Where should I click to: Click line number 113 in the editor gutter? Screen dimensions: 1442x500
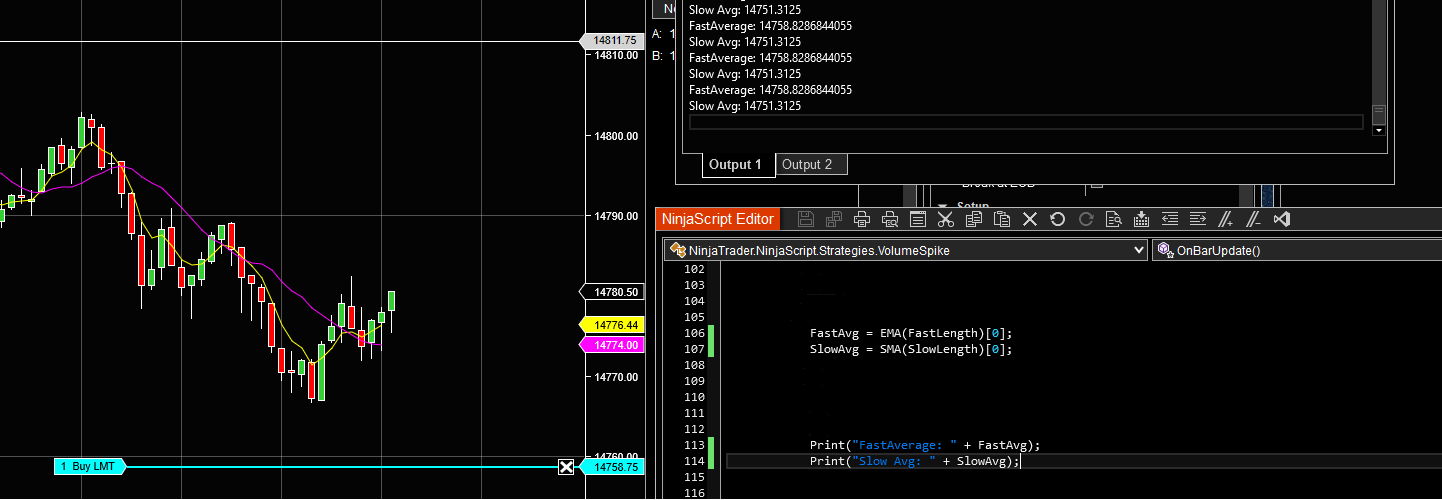[693, 445]
